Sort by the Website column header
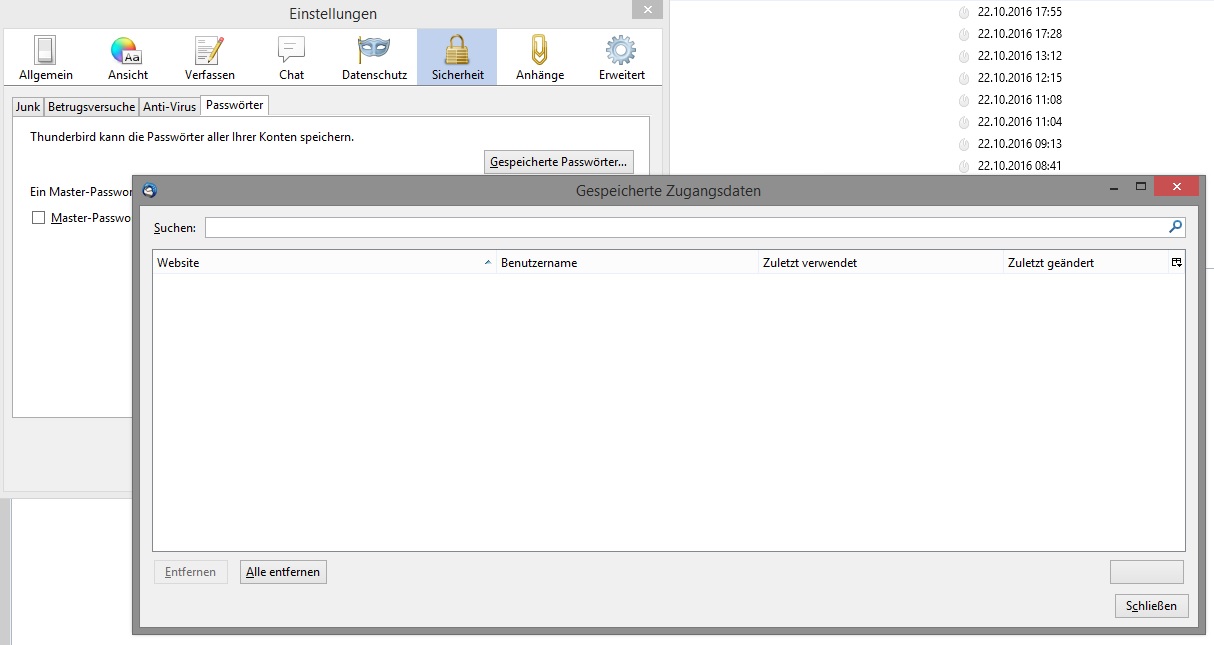This screenshot has width=1214, height=645. [x=324, y=263]
